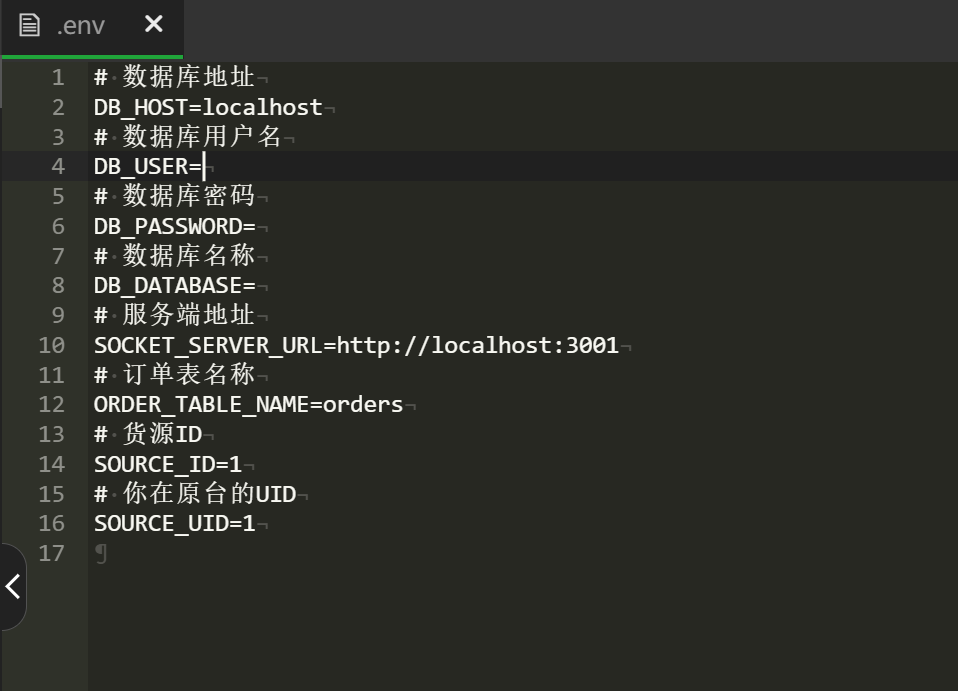Click line number 17 in the gutter
This screenshot has height=691, width=958.
(52, 554)
